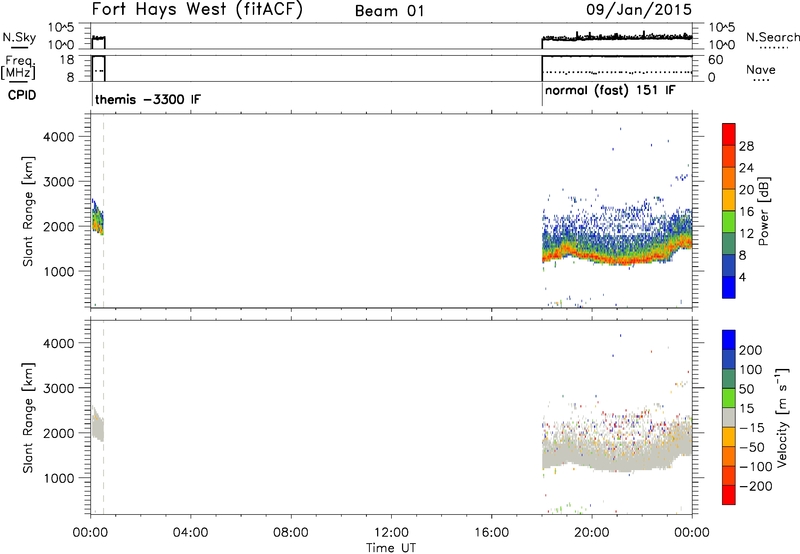Viewport: 800px width, 554px height.
Task: Click the 'themis -3300 IF' text
Action: [148, 99]
